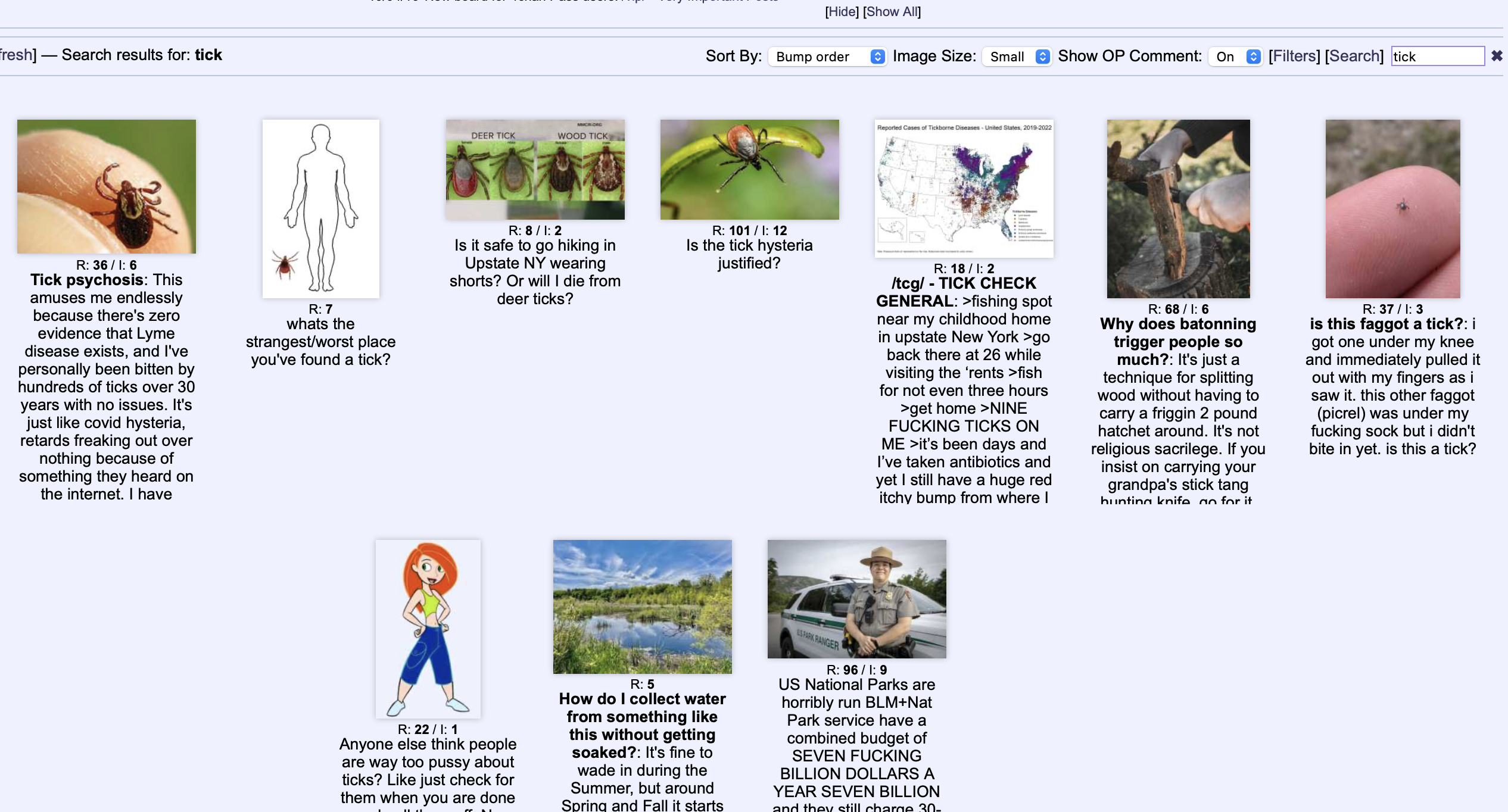Click 'Anyone else think people are way too' text
The width and height of the screenshot is (1508, 812).
click(428, 753)
